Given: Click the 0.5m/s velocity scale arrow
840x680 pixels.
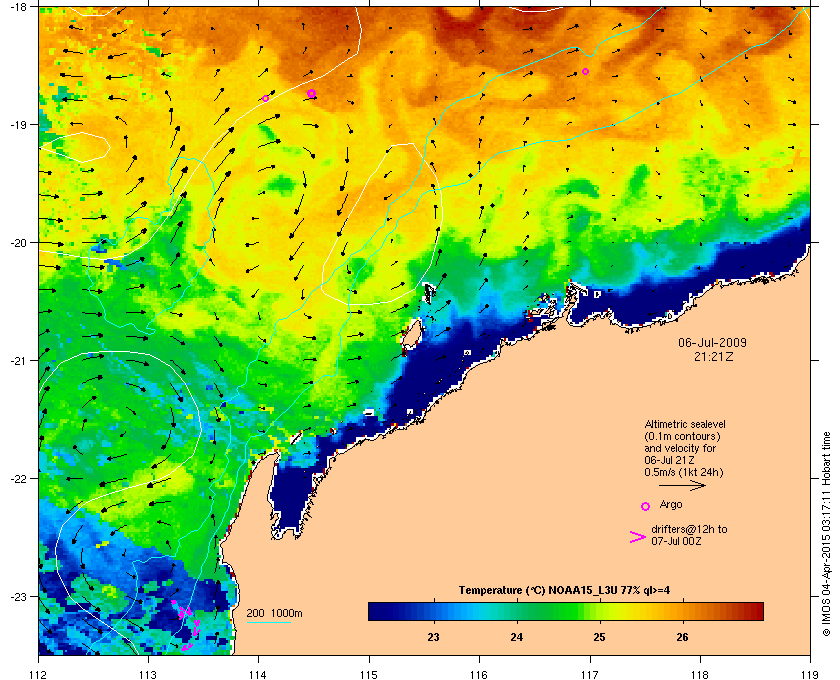Looking at the screenshot, I should [682, 486].
